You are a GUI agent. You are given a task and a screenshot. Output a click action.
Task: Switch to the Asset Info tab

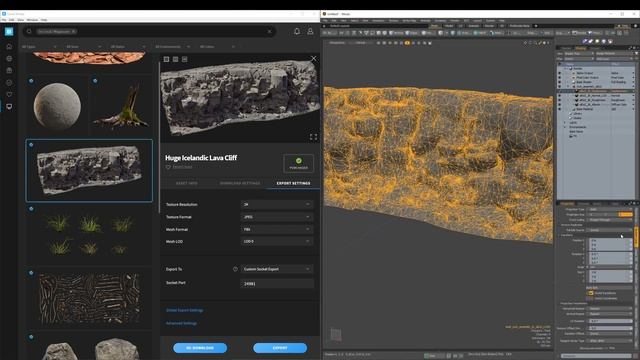(x=187, y=183)
